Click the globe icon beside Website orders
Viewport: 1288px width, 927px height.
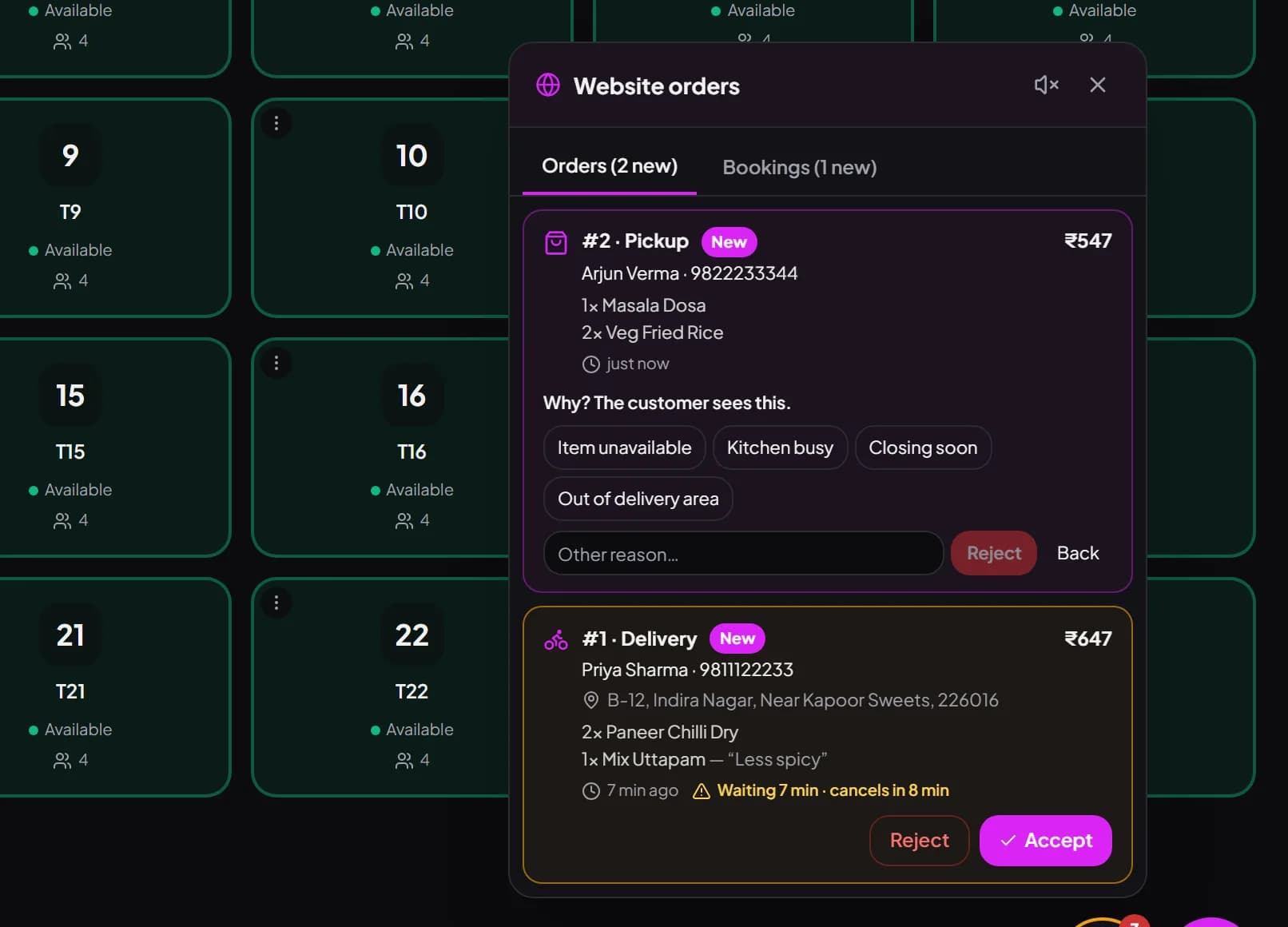pos(548,85)
